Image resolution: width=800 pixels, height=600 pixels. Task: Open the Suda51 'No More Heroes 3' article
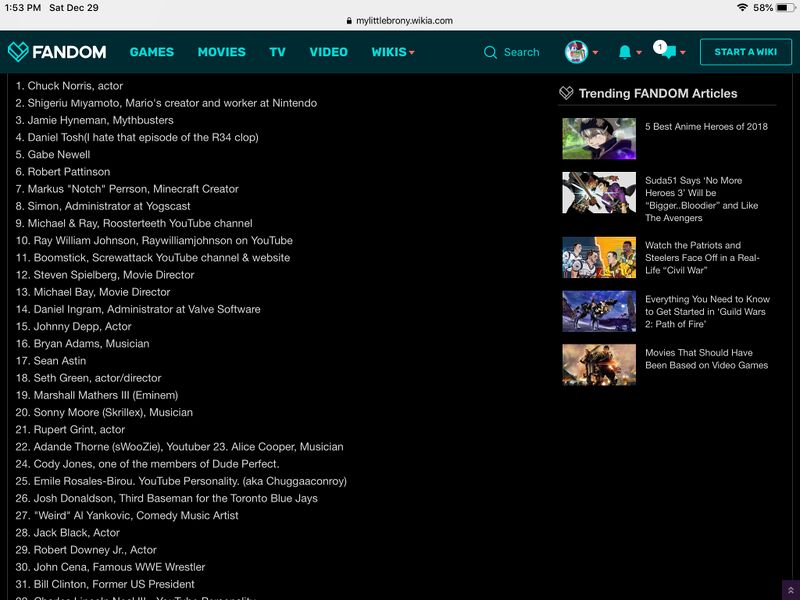click(x=701, y=199)
